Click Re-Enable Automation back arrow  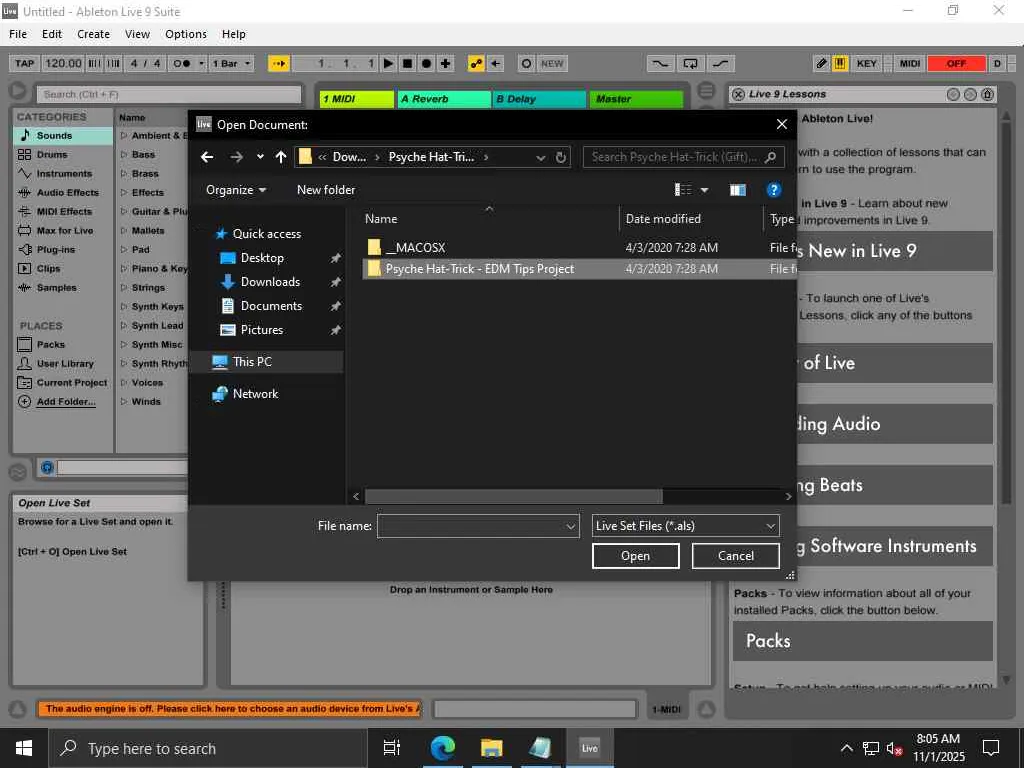click(496, 63)
